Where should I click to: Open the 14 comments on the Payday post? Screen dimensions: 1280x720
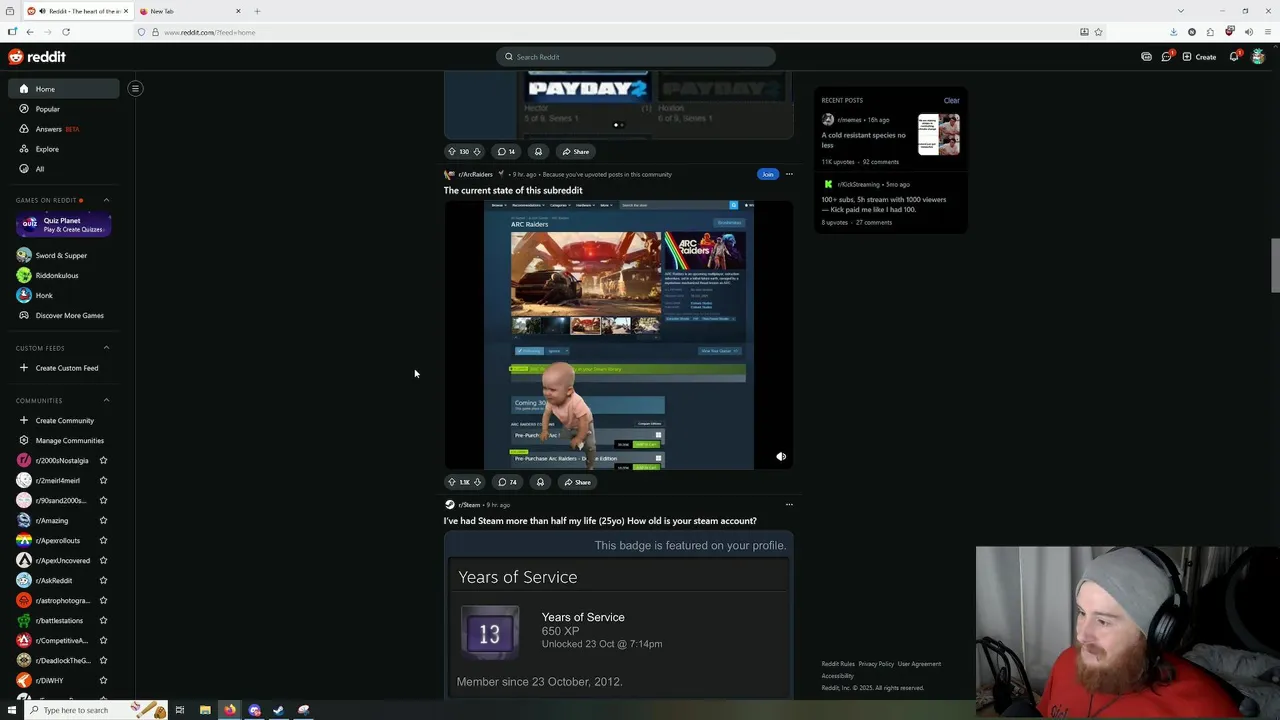click(506, 151)
